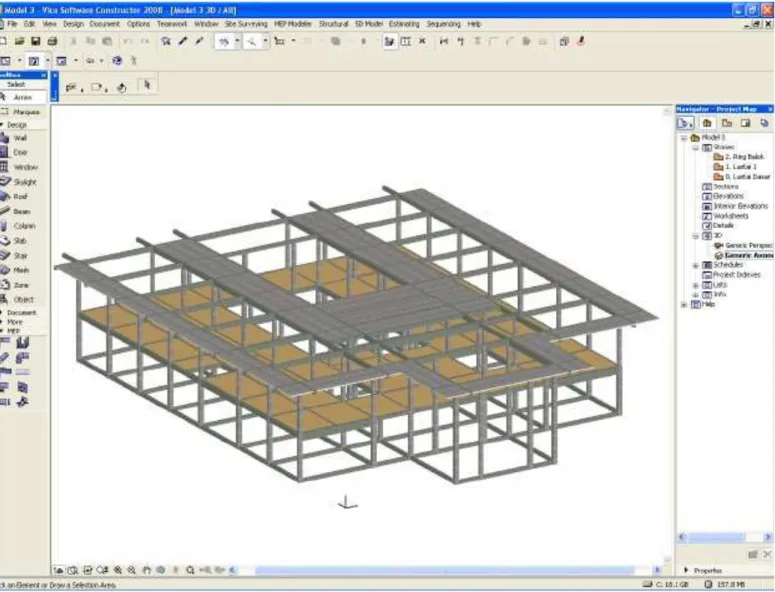The height and width of the screenshot is (592, 775).
Task: Collapse the Design section in toolbox
Action: click(2, 125)
